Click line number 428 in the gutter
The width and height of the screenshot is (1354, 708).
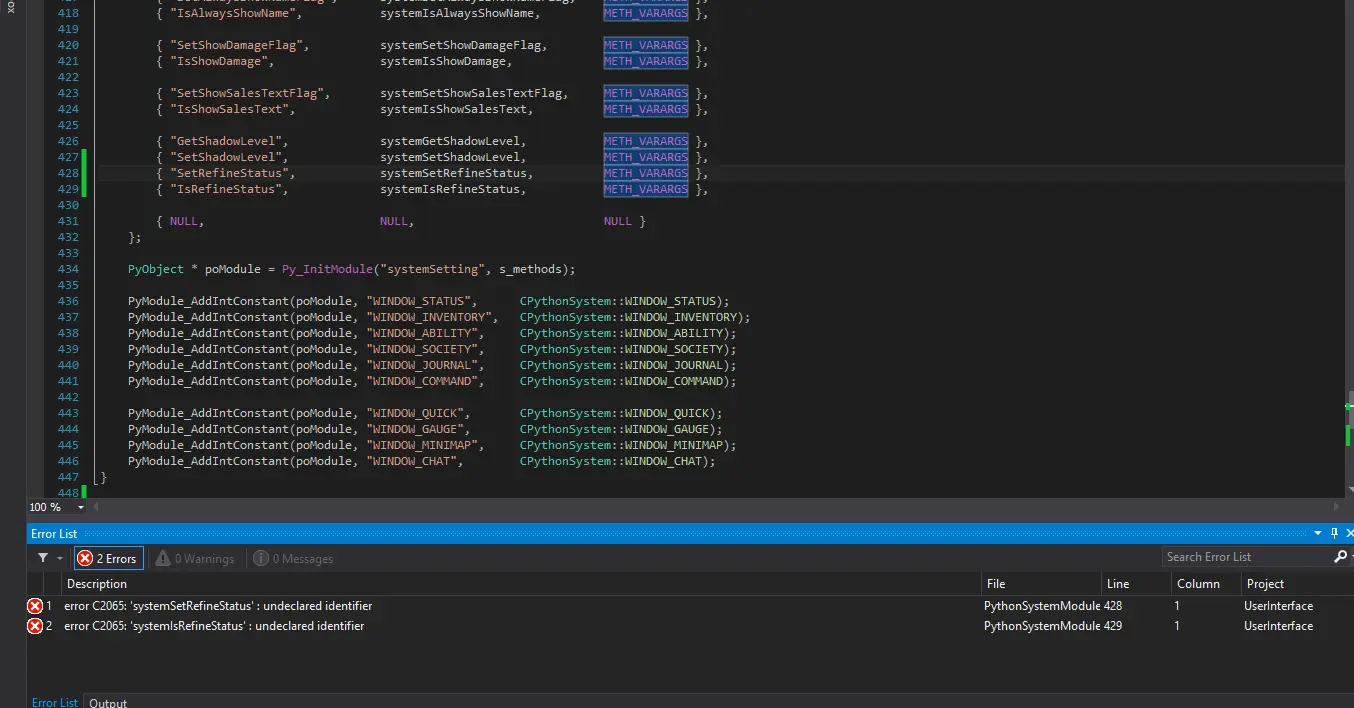68,173
